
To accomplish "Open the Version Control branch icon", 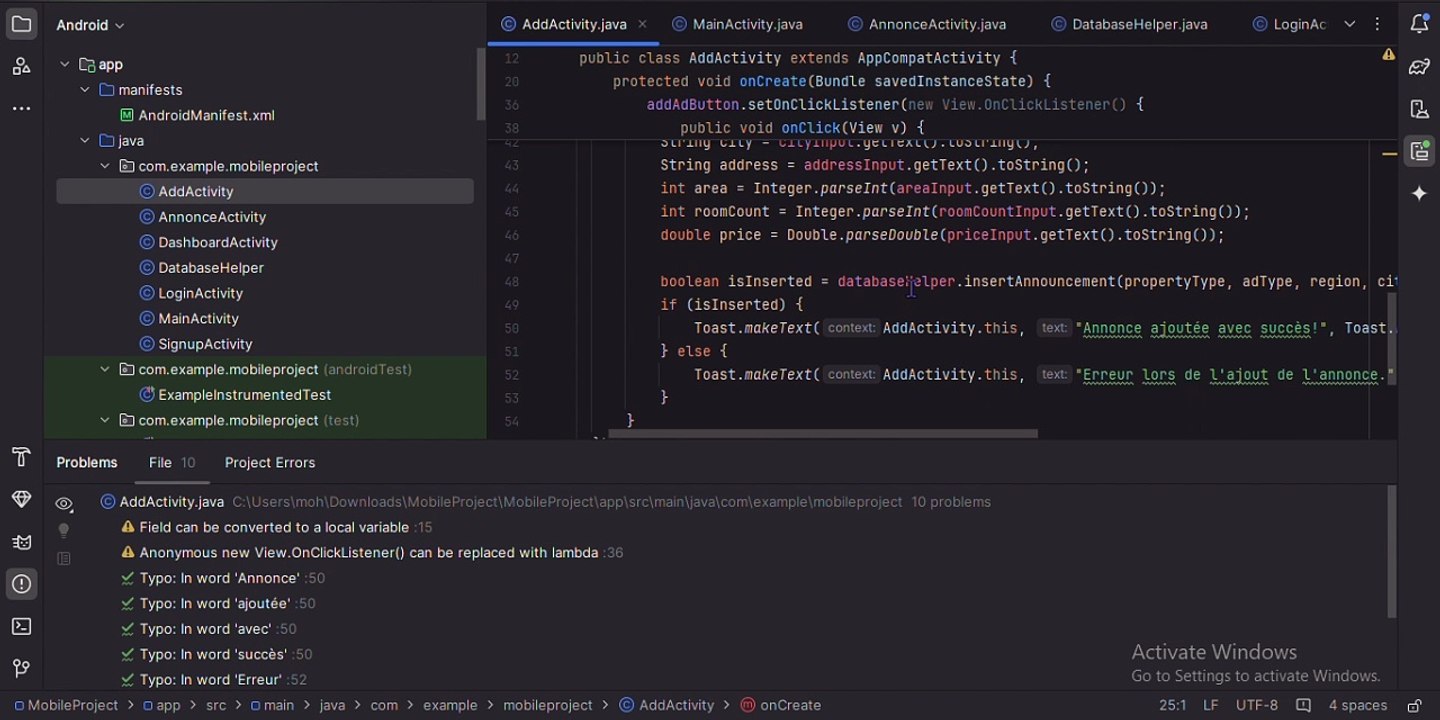I will pos(21,668).
